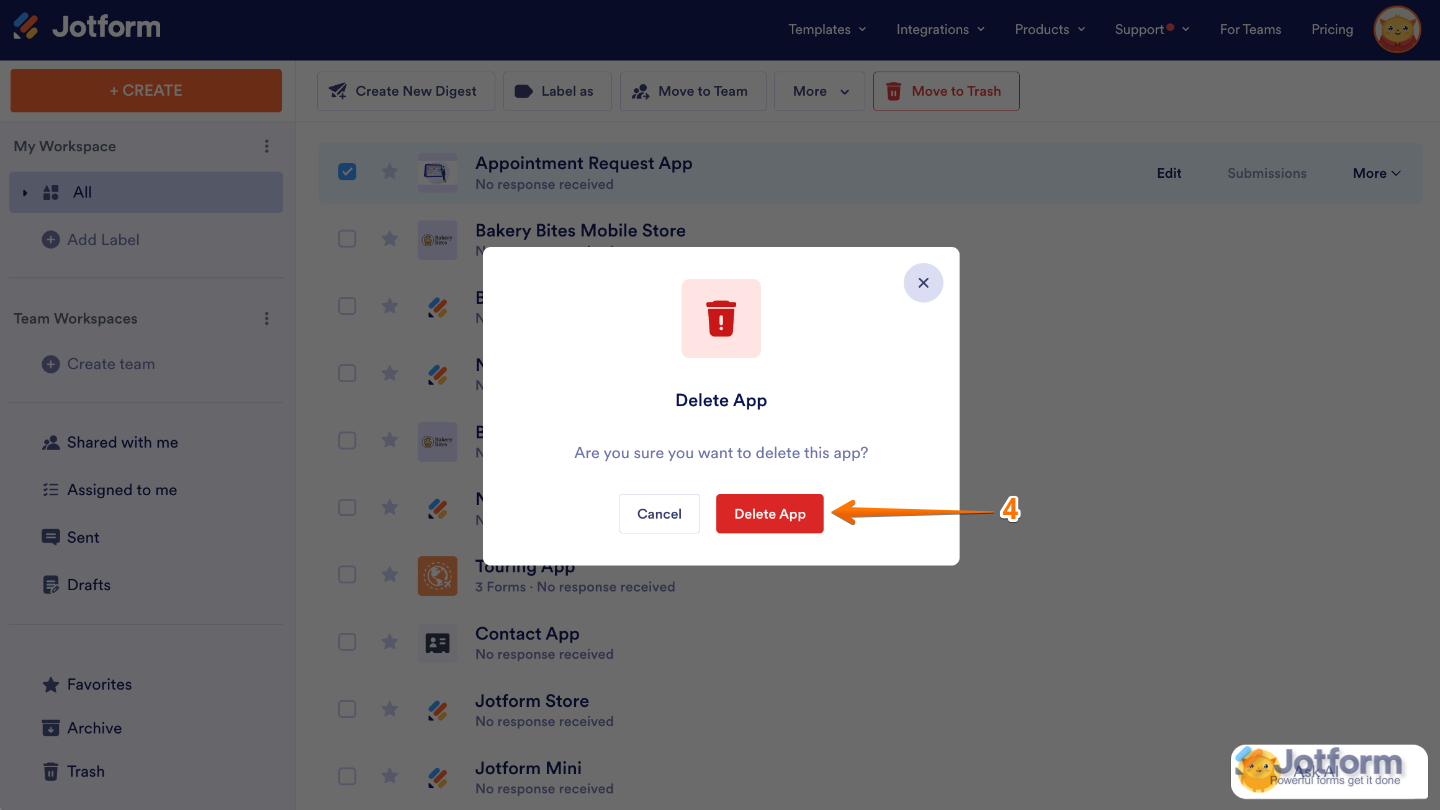Confirm with the red Delete App button
The width and height of the screenshot is (1440, 810).
(x=769, y=514)
